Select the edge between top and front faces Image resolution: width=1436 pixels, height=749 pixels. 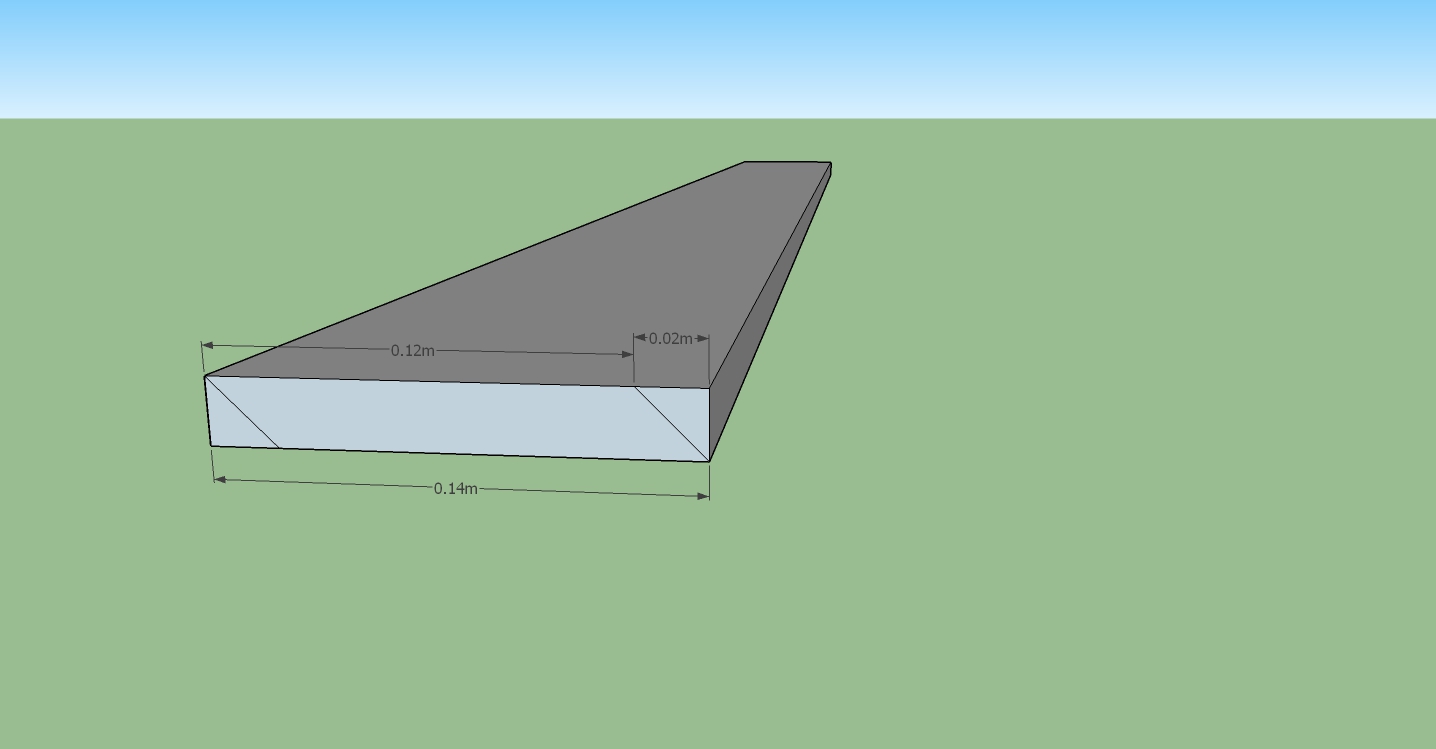coord(457,382)
